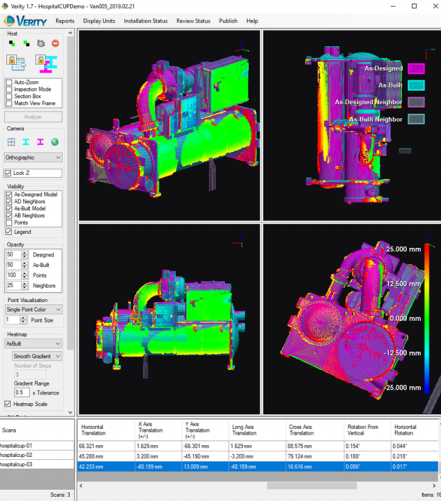Screen dimensions: 441x501
Task: Expand the Single Point Color dropdown
Action: pos(33,309)
